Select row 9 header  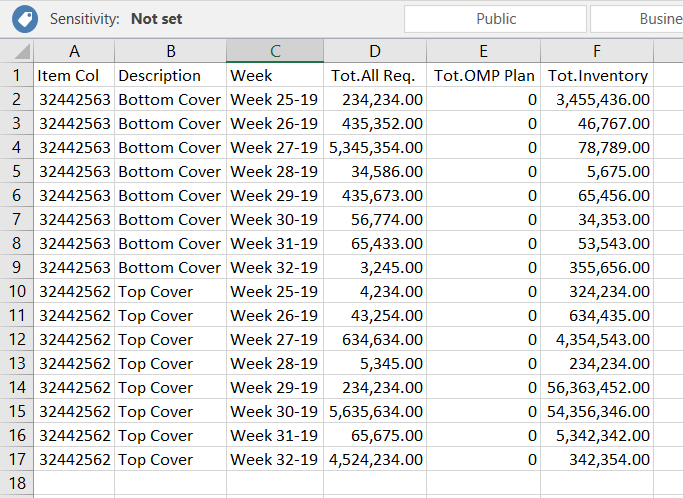(x=17, y=267)
